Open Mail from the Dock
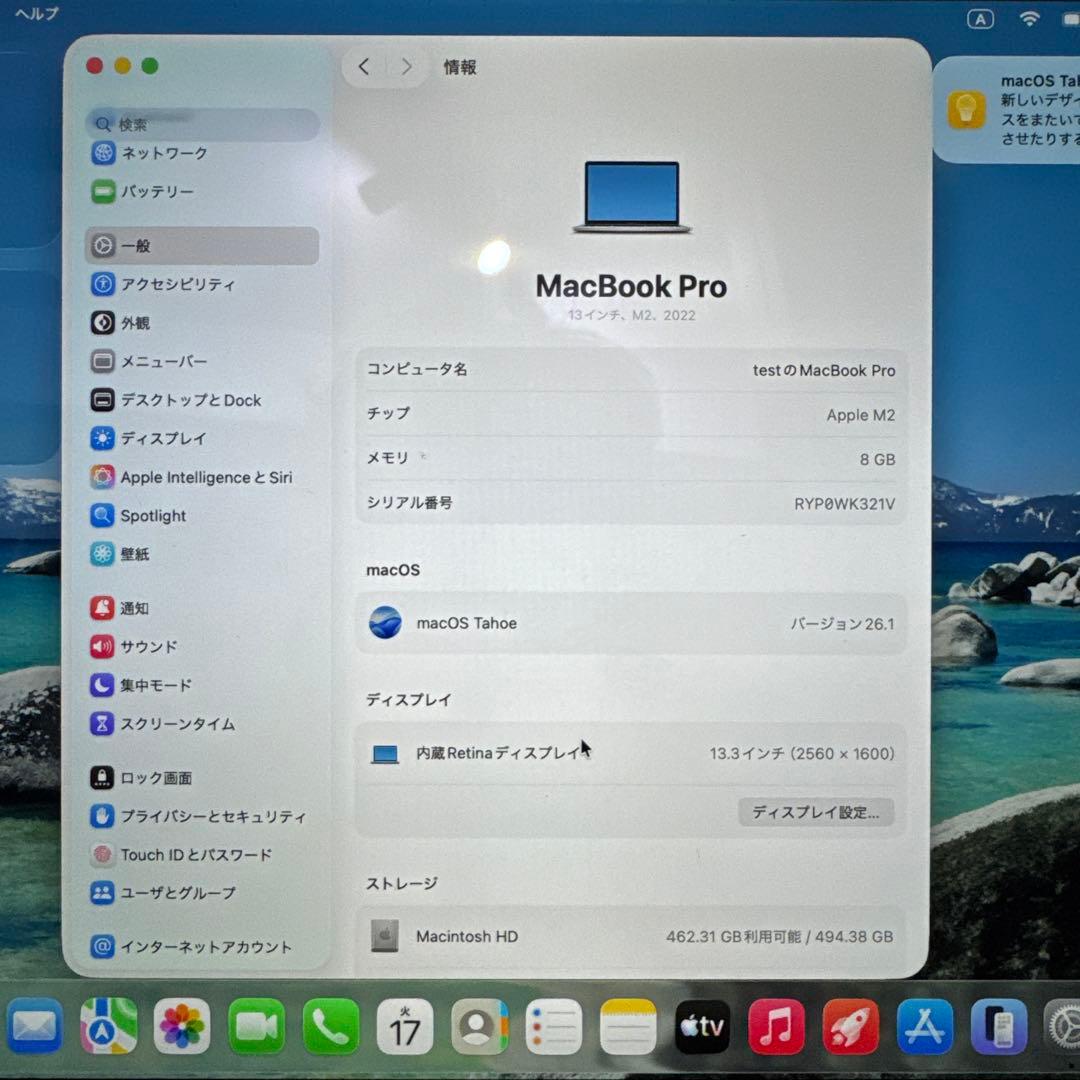The height and width of the screenshot is (1080, 1080). point(34,1026)
